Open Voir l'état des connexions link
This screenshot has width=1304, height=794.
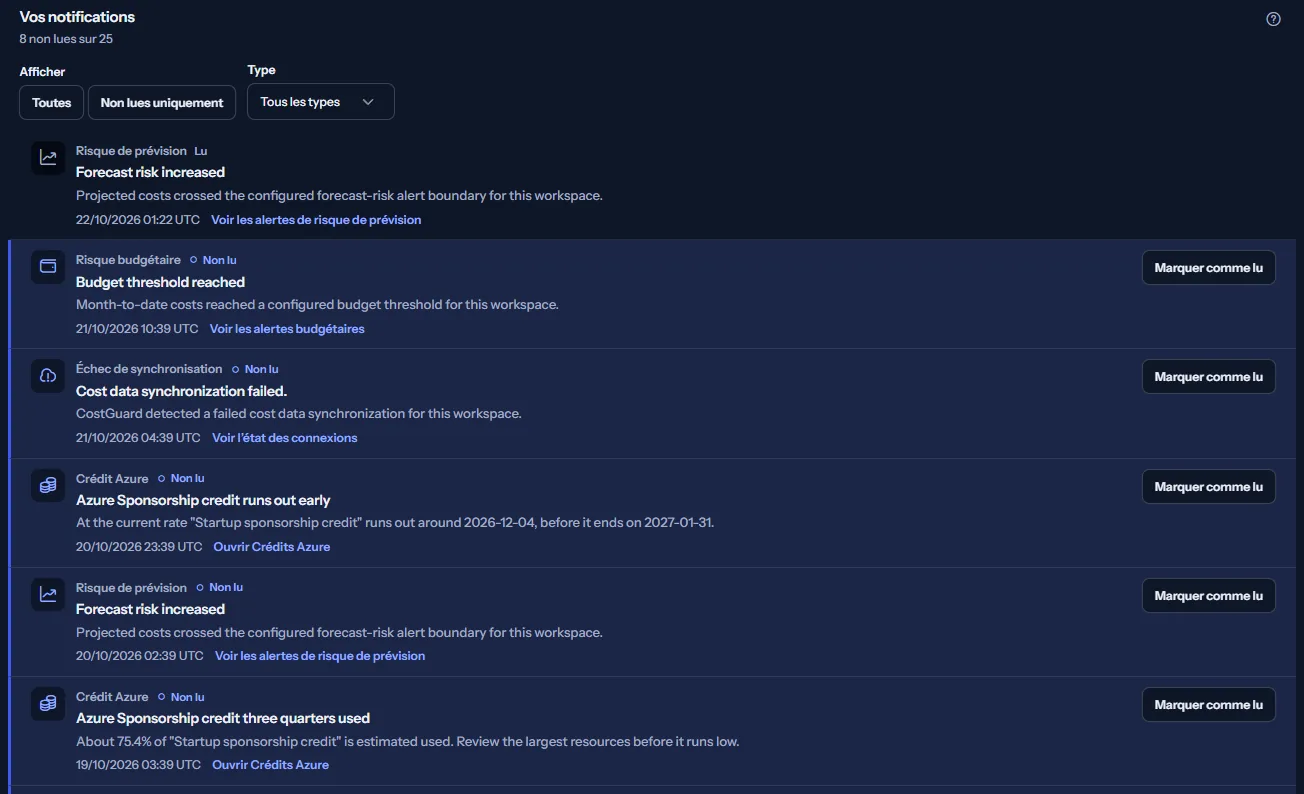[285, 438]
